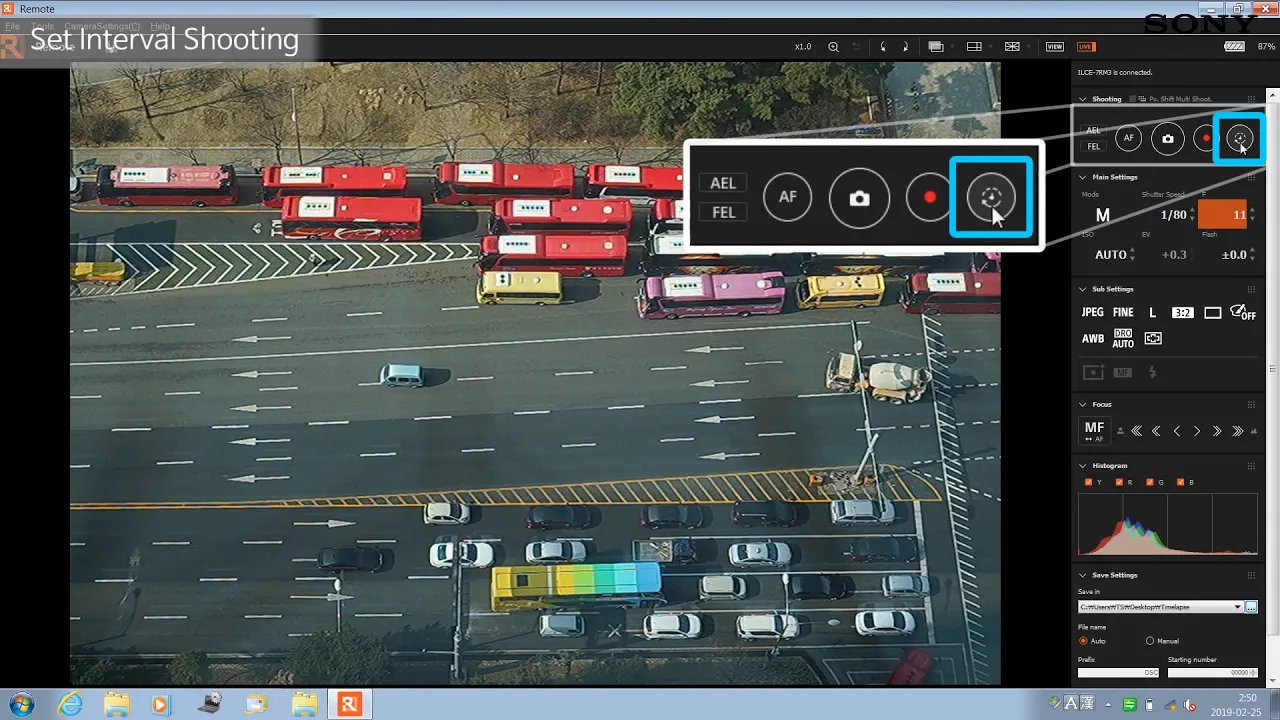The image size is (1280, 720).
Task: Open the picture effect OFF setting
Action: point(1243,312)
